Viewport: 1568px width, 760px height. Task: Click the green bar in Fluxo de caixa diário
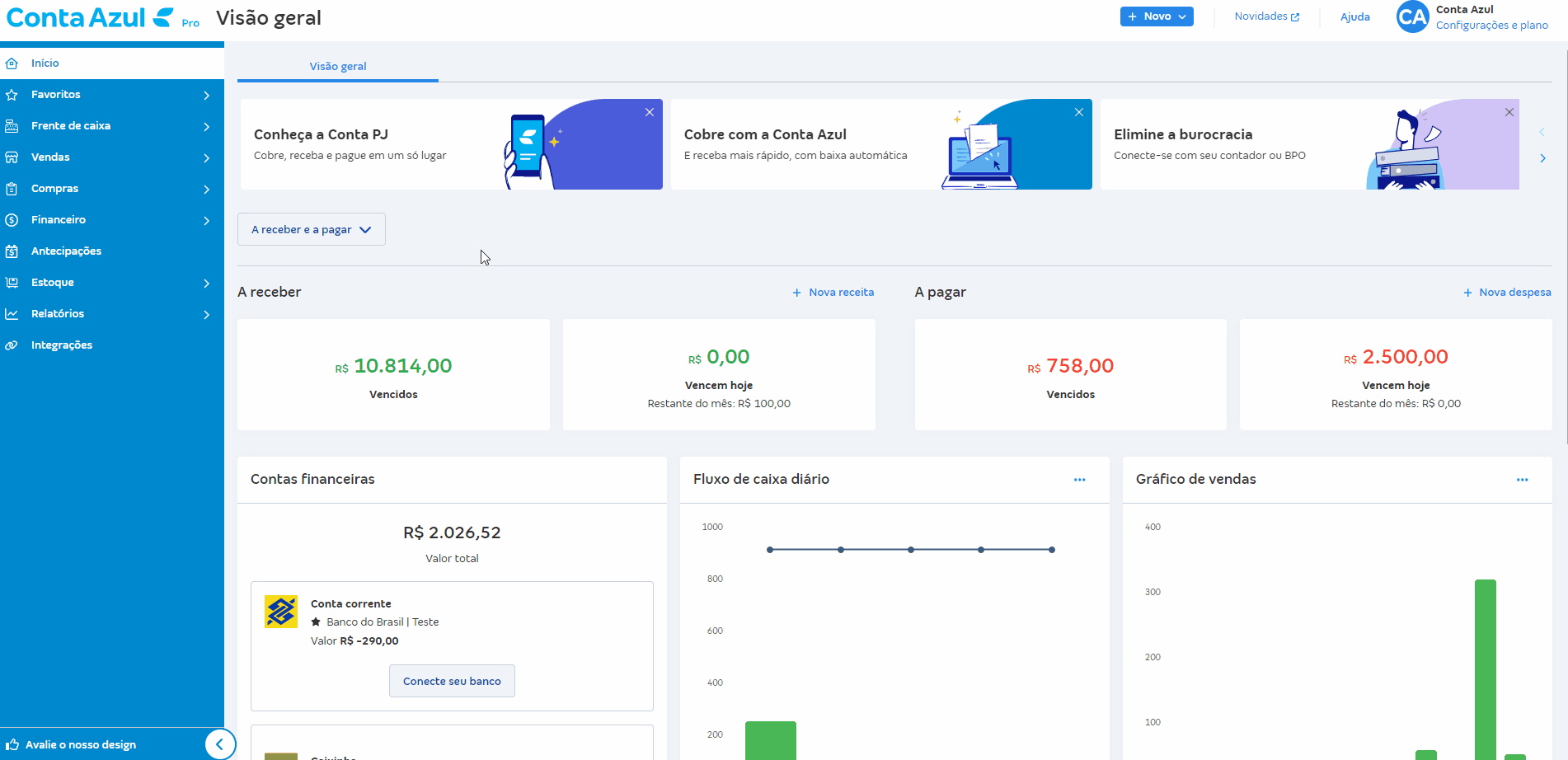tap(771, 740)
